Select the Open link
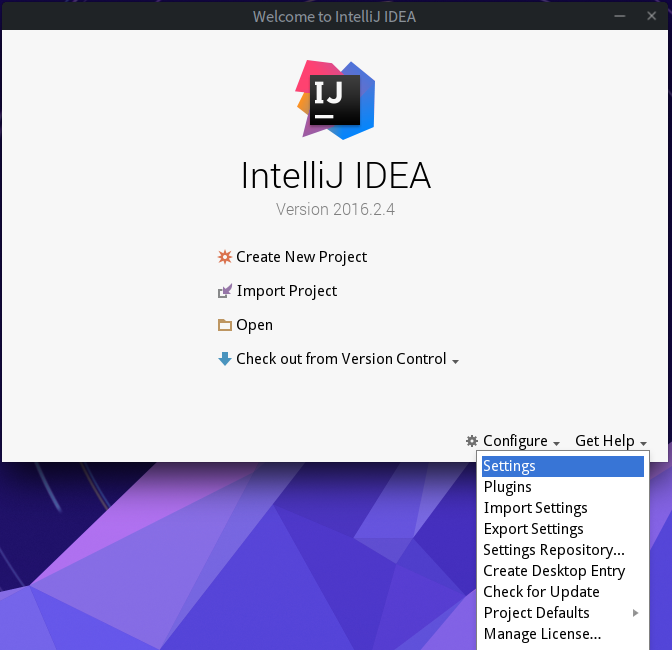The image size is (672, 650). click(254, 325)
